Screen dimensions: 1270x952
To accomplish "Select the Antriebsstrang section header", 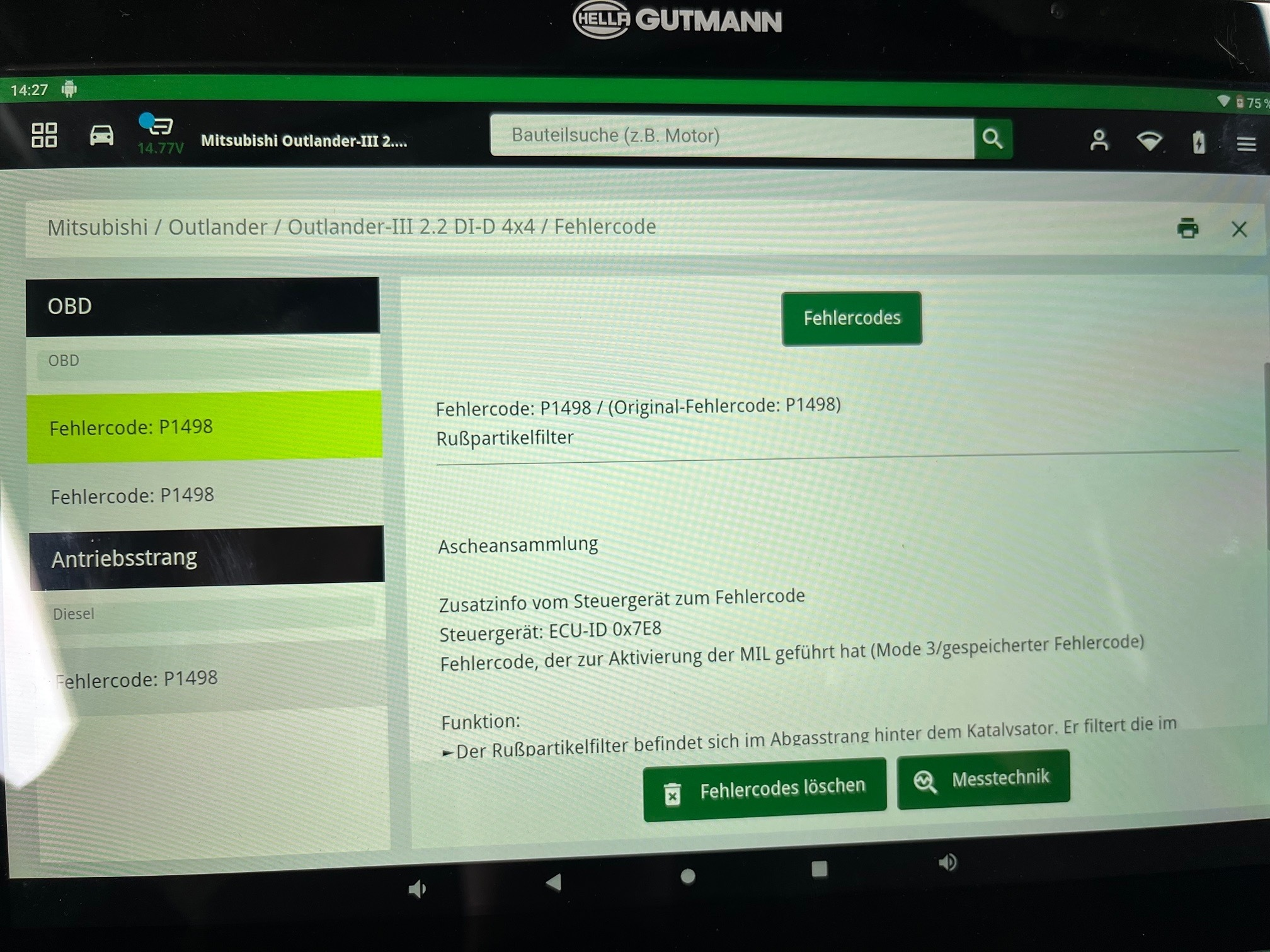I will tap(207, 558).
